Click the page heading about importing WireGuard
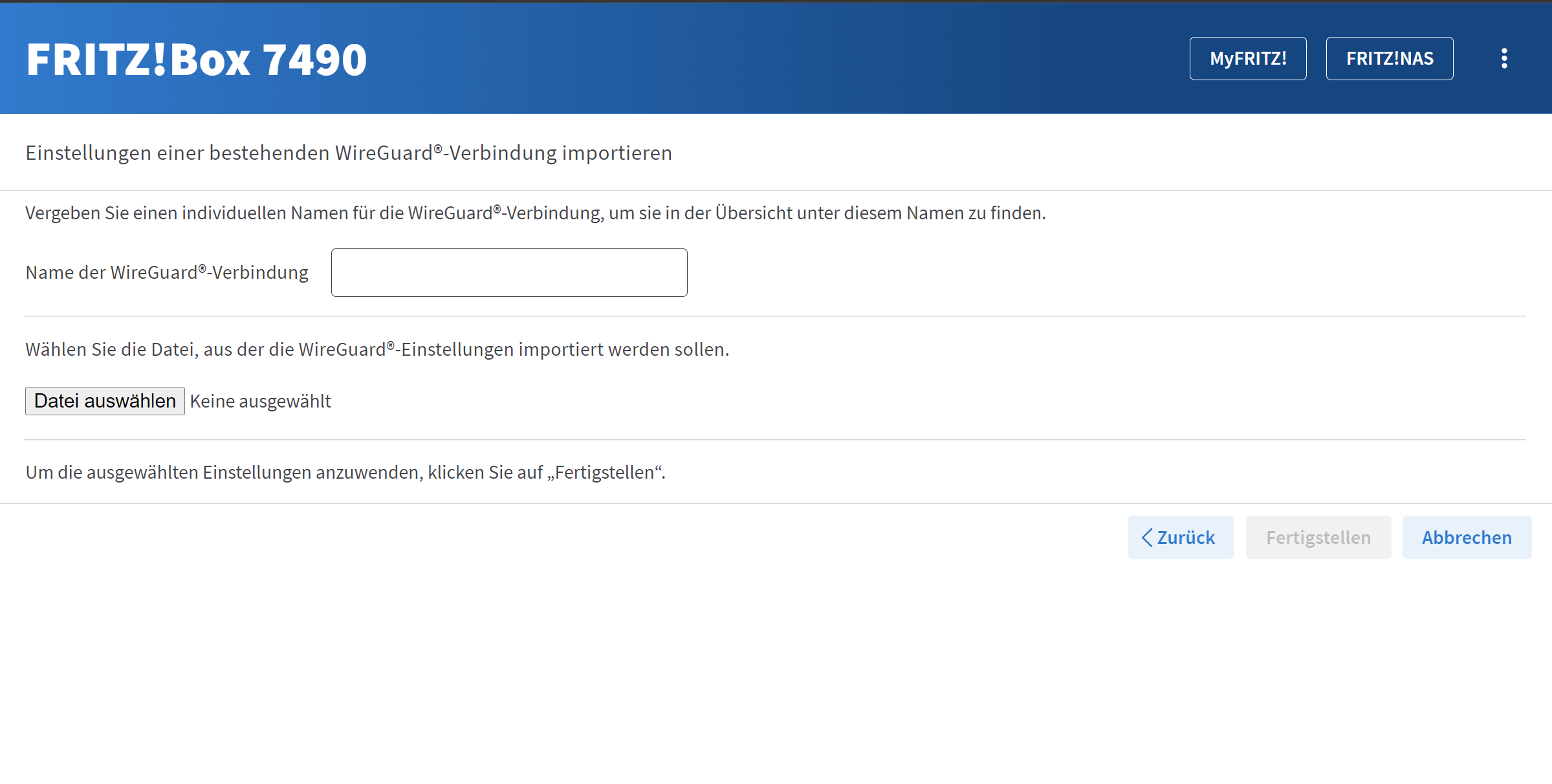 pos(348,153)
